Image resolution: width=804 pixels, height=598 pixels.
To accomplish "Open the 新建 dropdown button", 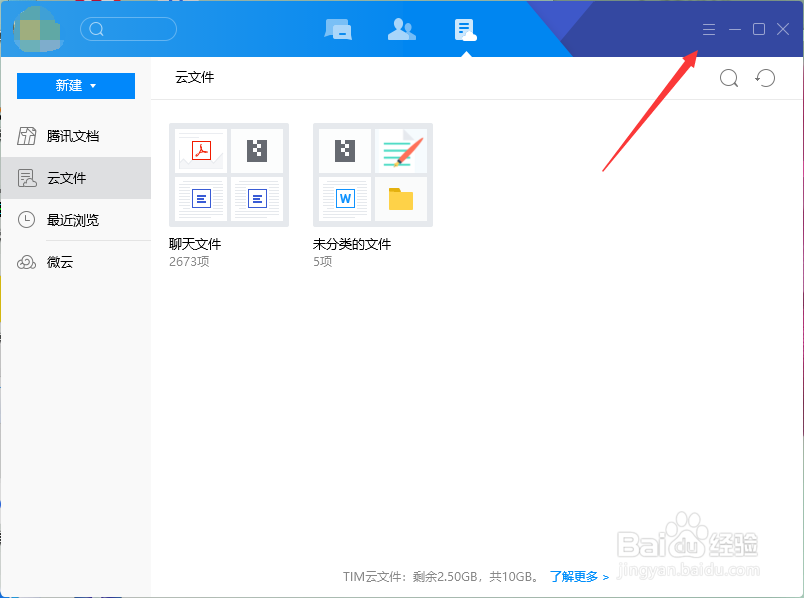I will pyautogui.click(x=76, y=86).
